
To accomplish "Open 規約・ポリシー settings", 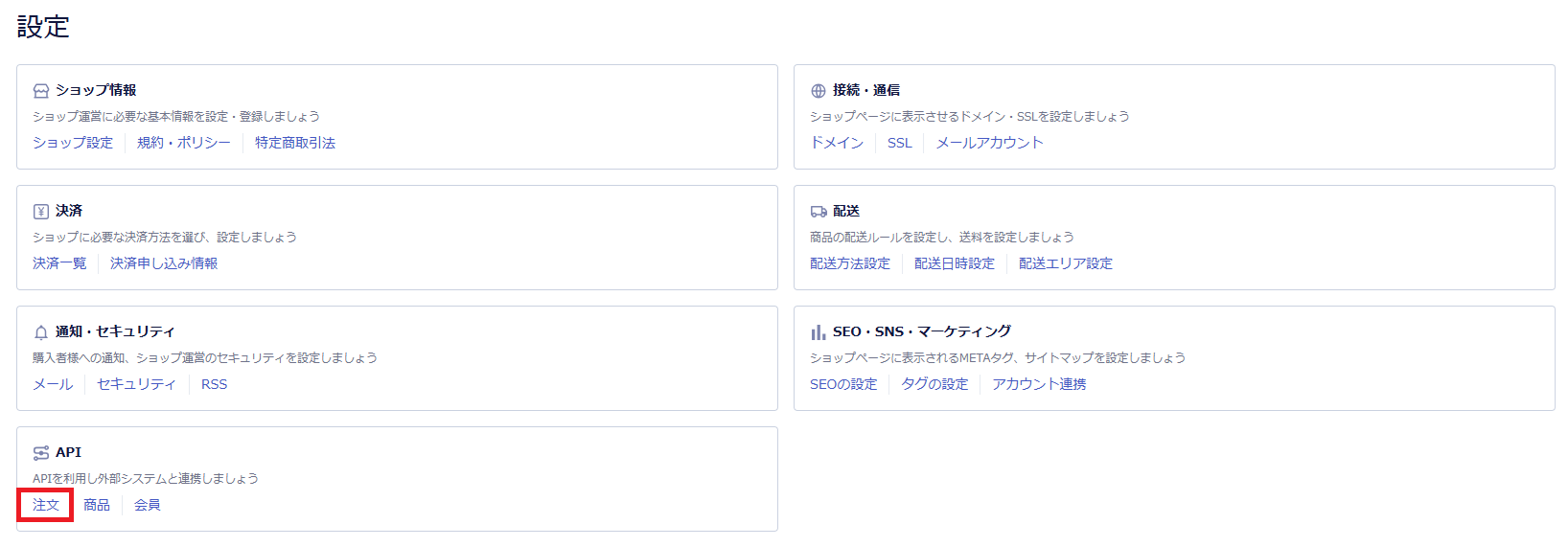I will pos(184,143).
